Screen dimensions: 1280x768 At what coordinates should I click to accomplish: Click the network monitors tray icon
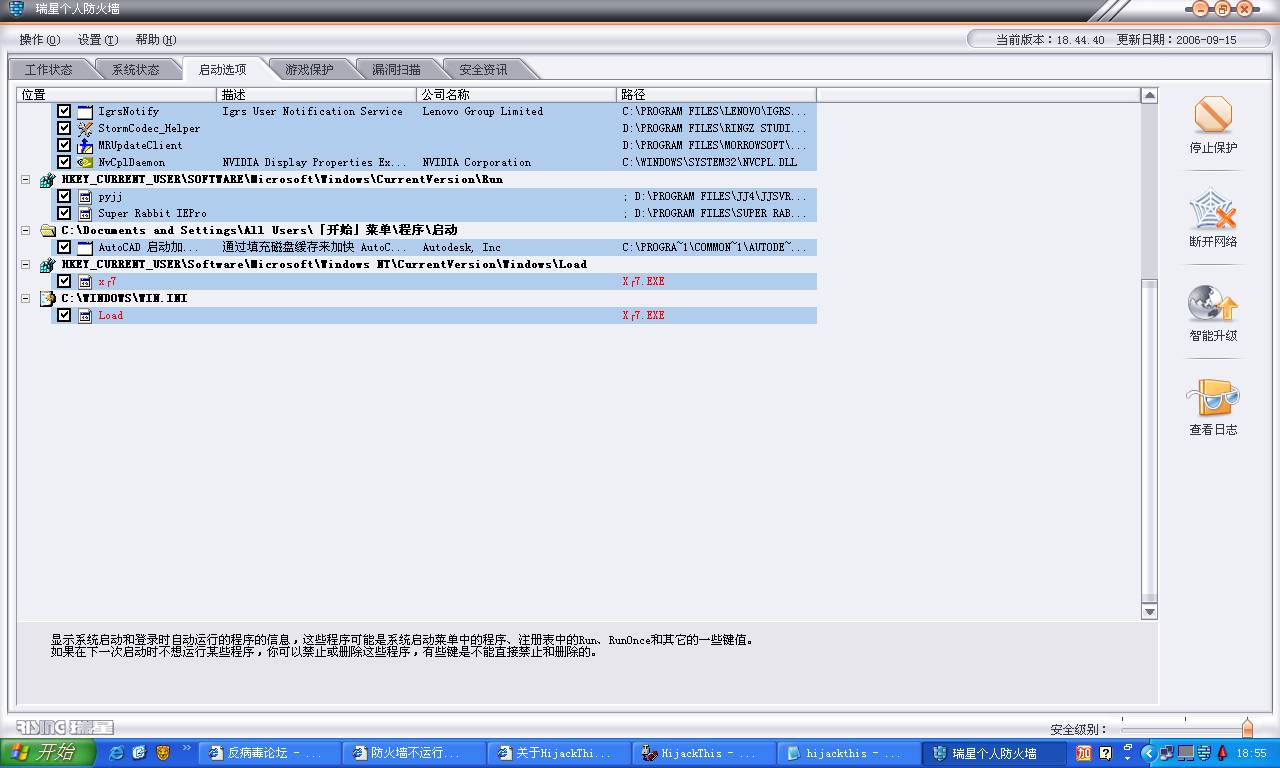point(1166,753)
